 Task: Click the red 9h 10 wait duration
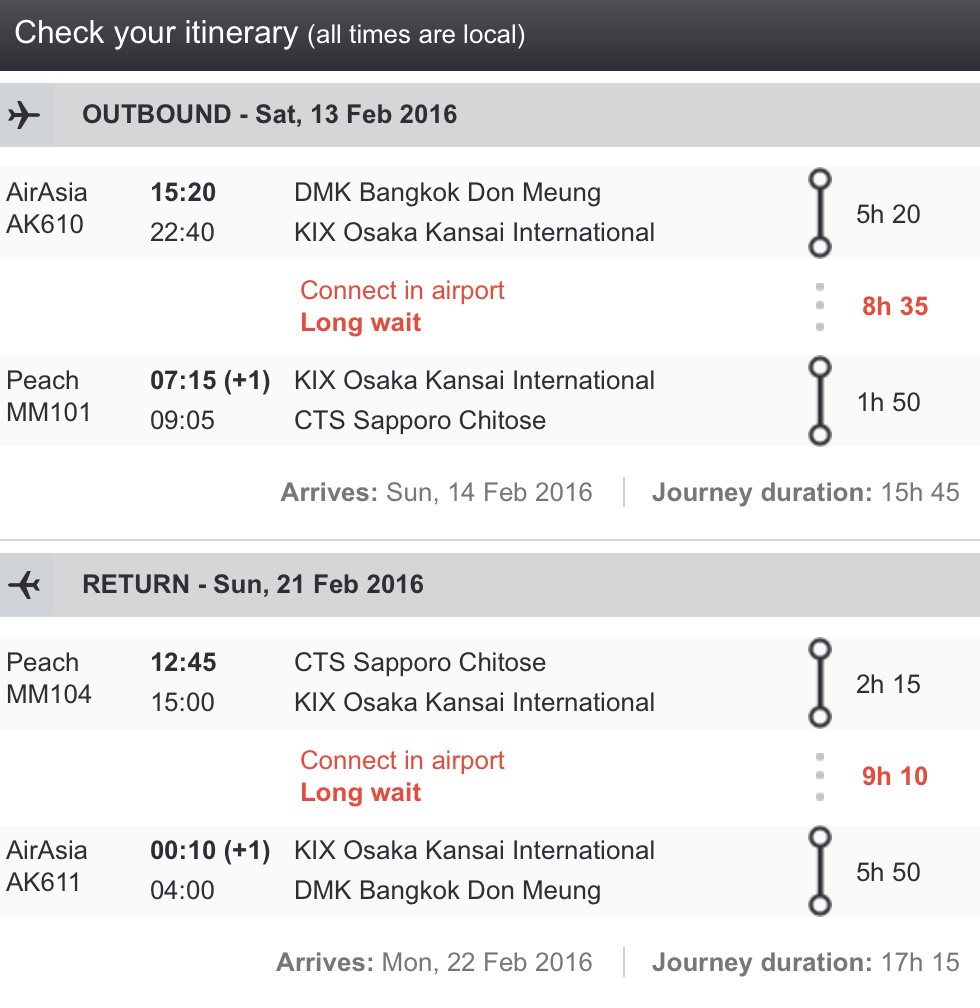894,777
